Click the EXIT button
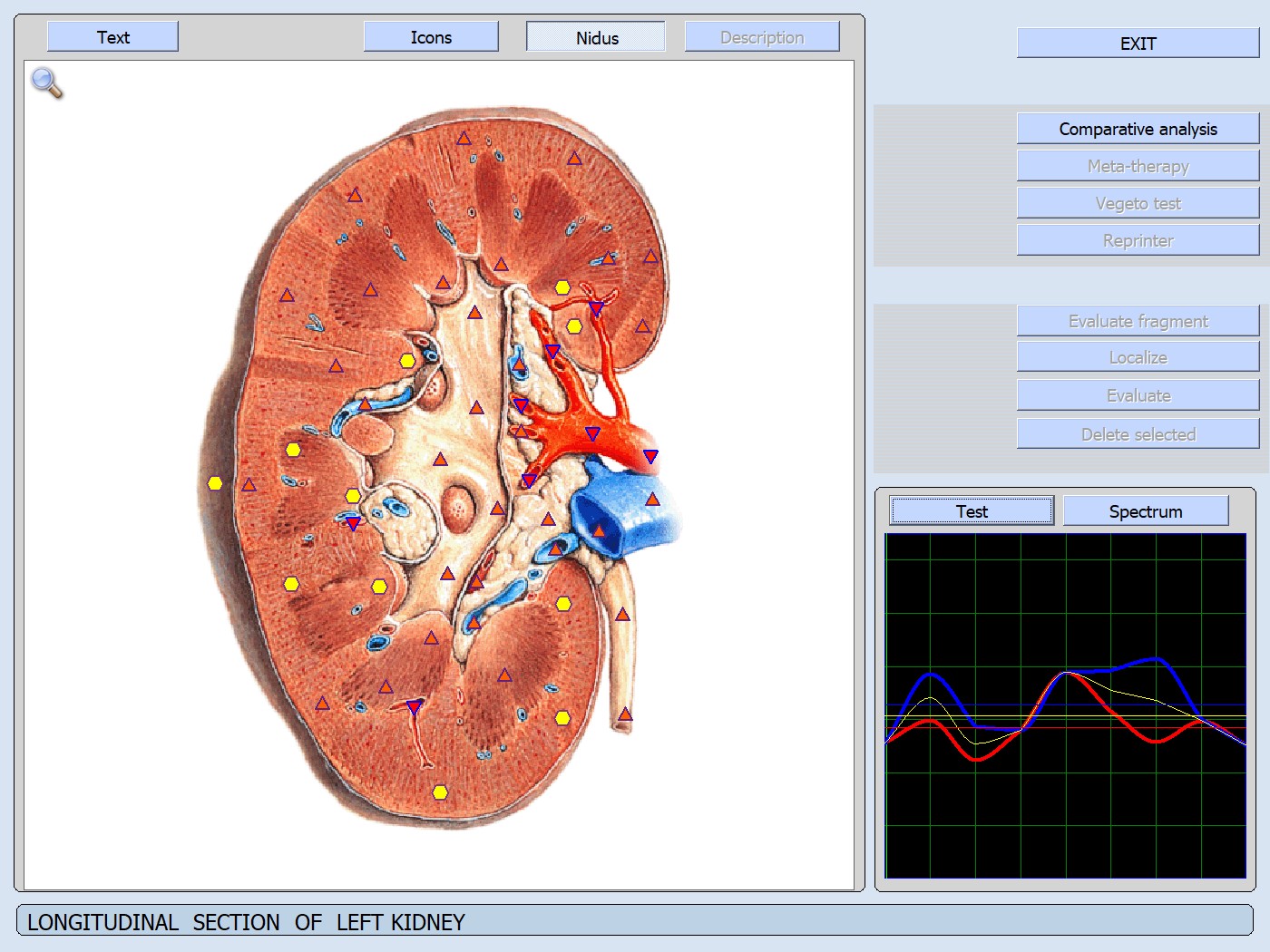The height and width of the screenshot is (952, 1270). (1138, 44)
